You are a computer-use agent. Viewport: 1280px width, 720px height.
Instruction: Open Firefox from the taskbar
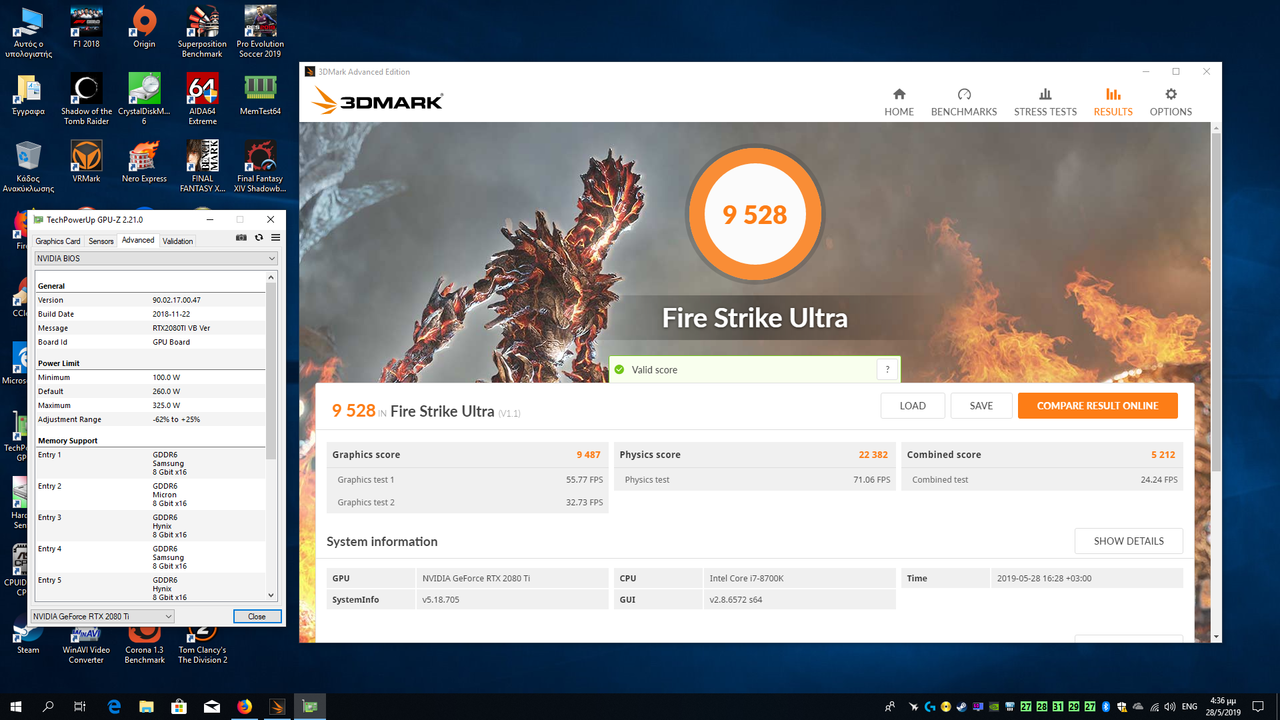[245, 706]
